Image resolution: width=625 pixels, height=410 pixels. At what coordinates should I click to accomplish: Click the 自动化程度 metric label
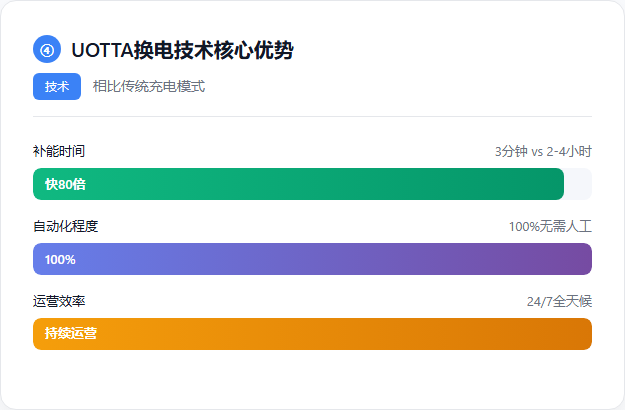65,226
